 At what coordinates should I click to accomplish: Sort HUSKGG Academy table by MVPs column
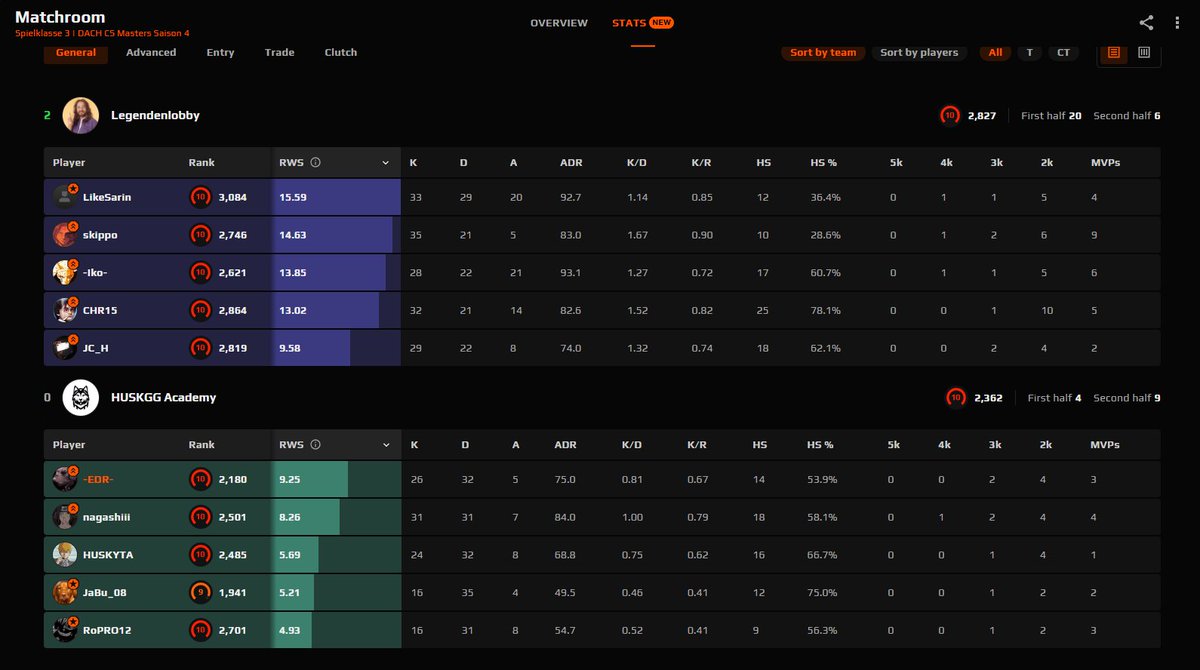point(1104,445)
